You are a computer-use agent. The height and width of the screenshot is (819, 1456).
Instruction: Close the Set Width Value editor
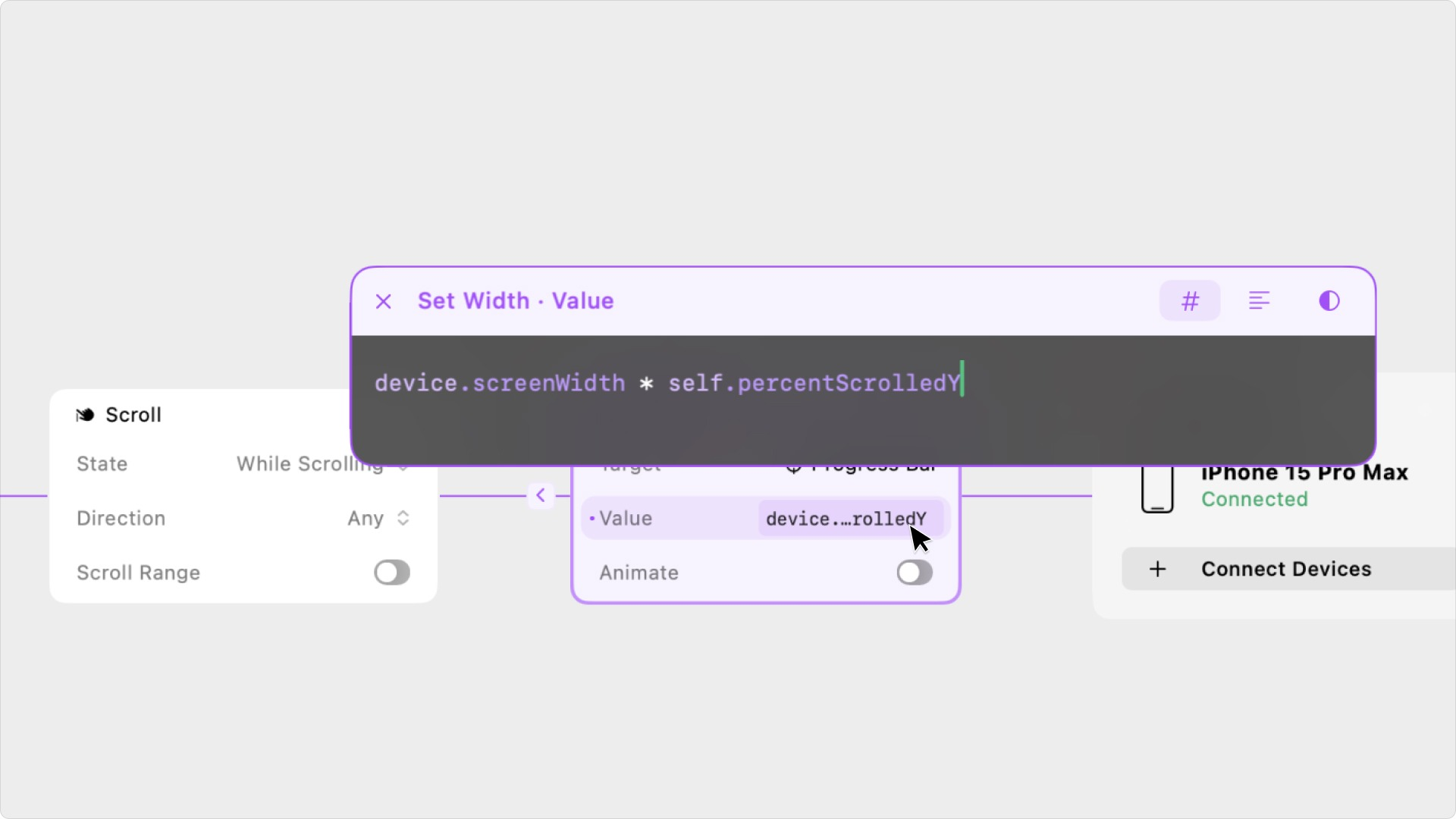coord(384,302)
